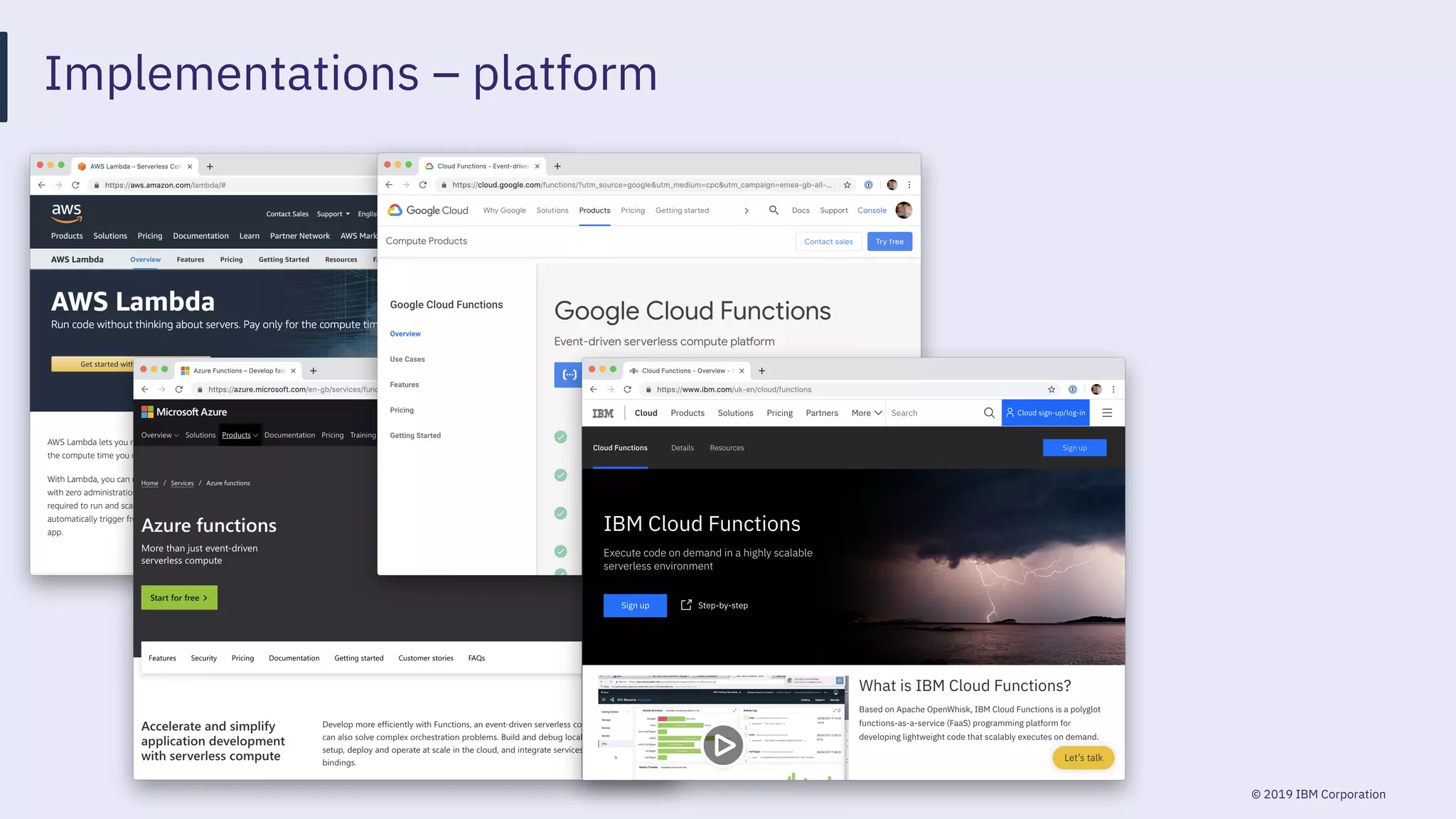Open Chrome menu in the IBM window
The width and height of the screenshot is (1456, 819).
1113,390
